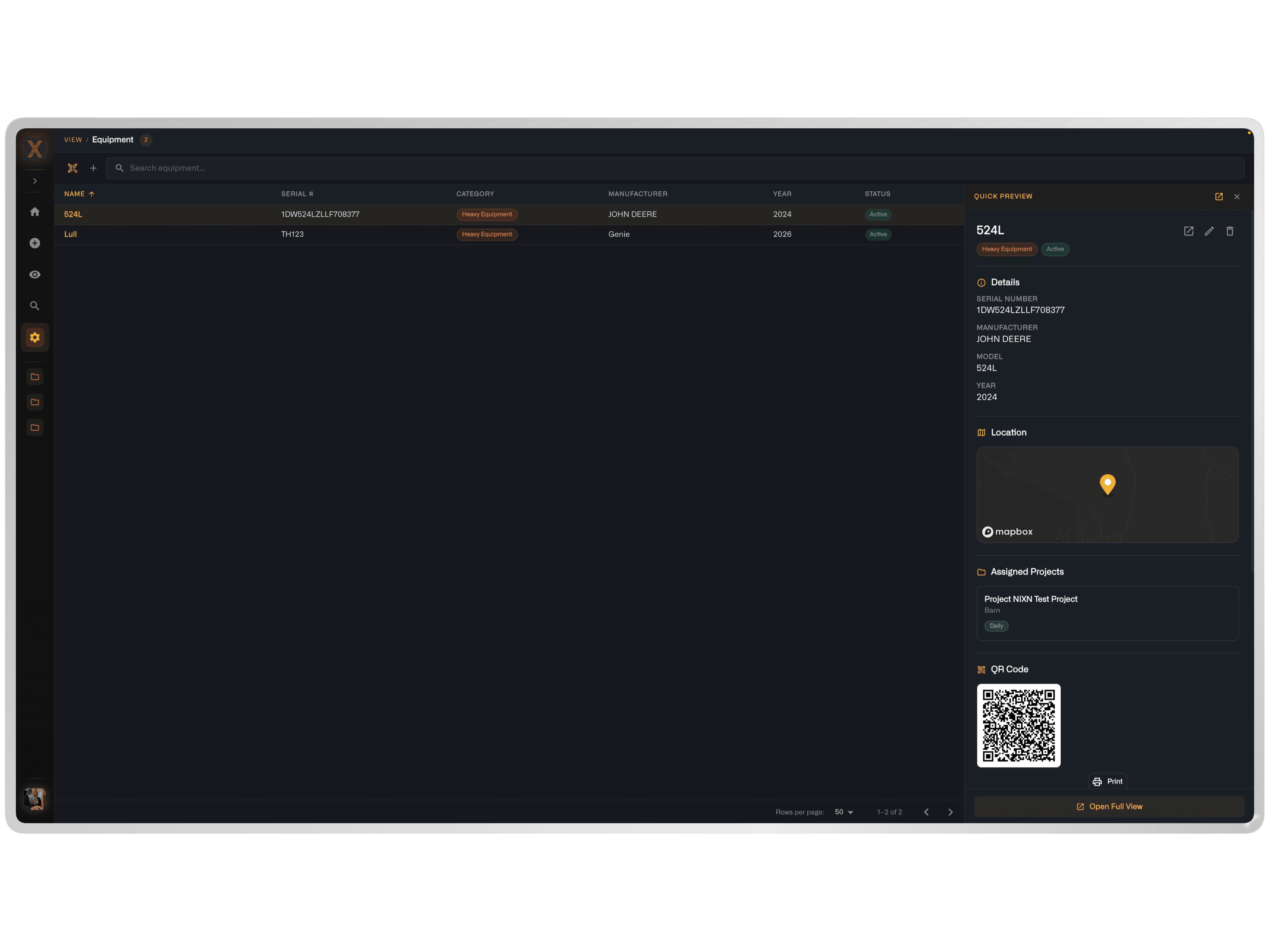
Task: Delete 524L with the trash icon
Action: click(1230, 231)
